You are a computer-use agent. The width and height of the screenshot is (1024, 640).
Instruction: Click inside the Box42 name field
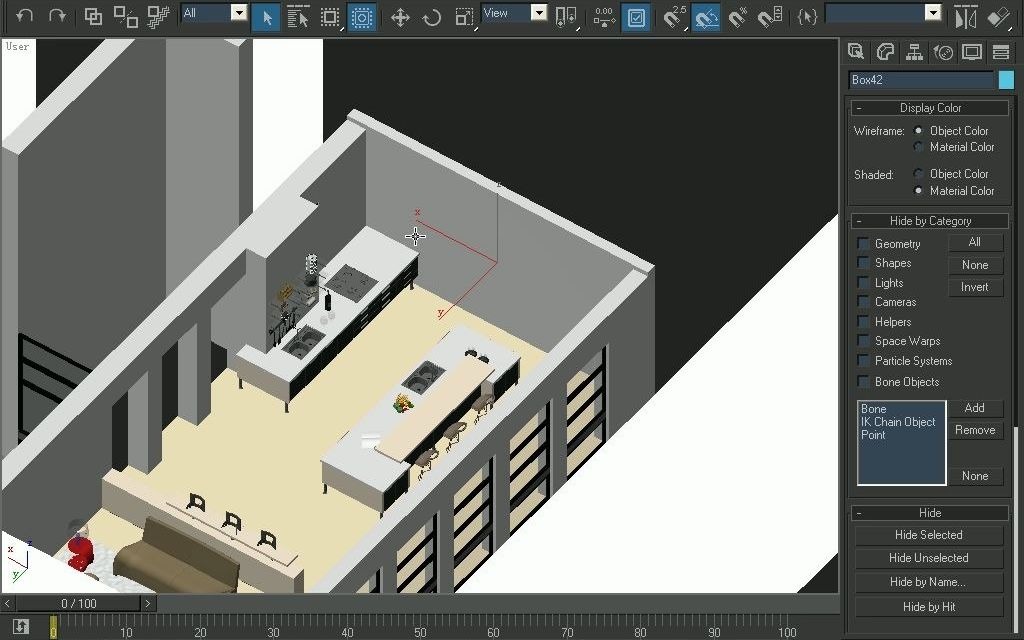tap(920, 79)
